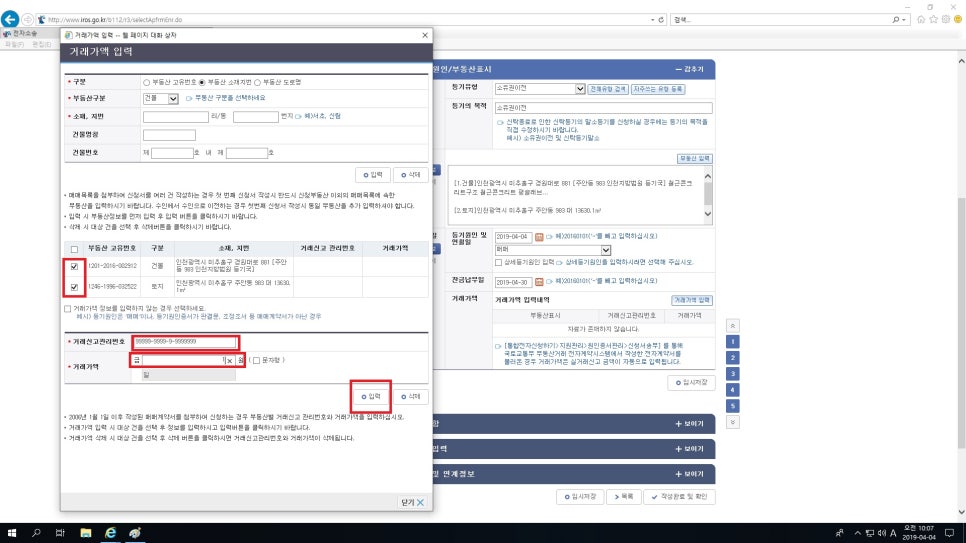The width and height of the screenshot is (966, 543).
Task: Open calendar icon next to 2019-04-04
Action: 539,237
